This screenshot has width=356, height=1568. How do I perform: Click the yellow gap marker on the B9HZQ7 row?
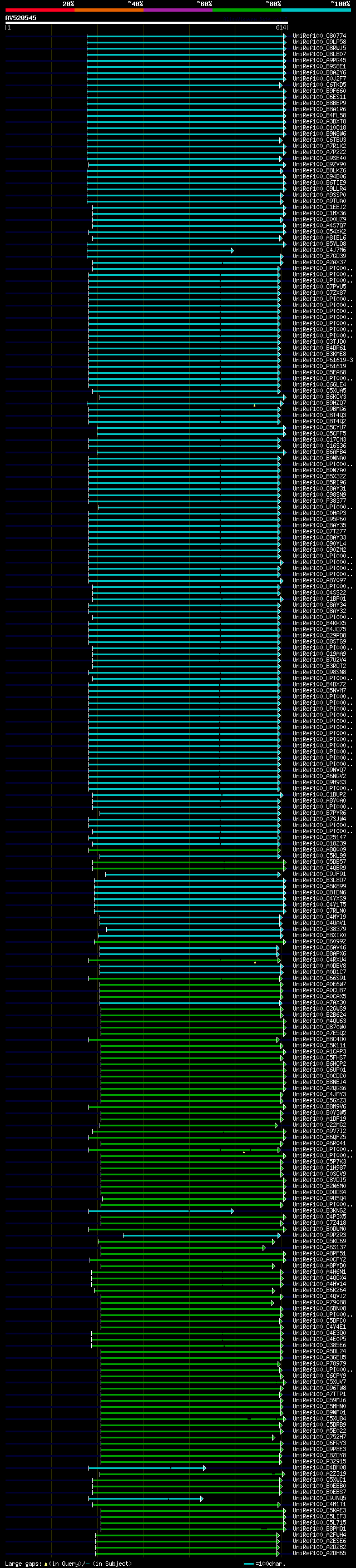click(254, 405)
